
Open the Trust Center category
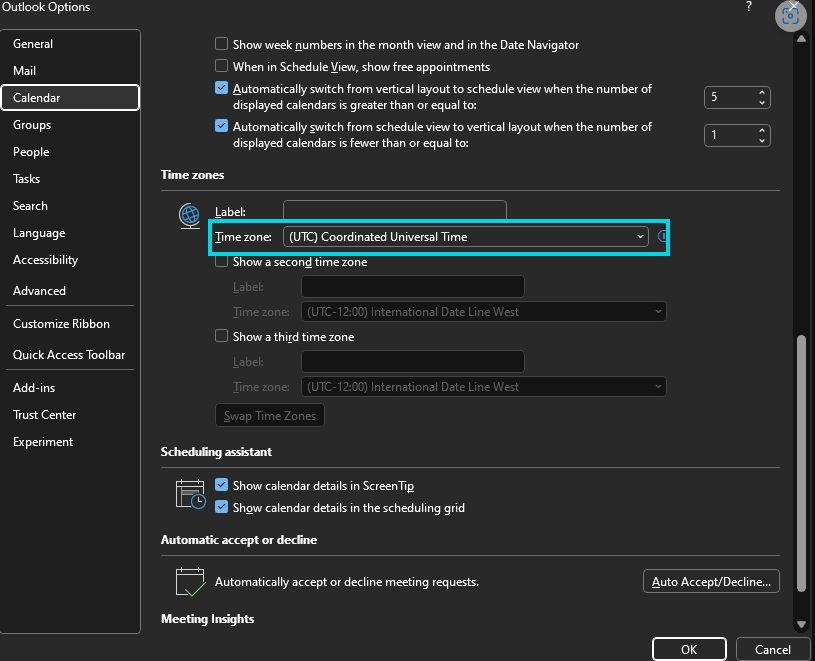click(70, 415)
